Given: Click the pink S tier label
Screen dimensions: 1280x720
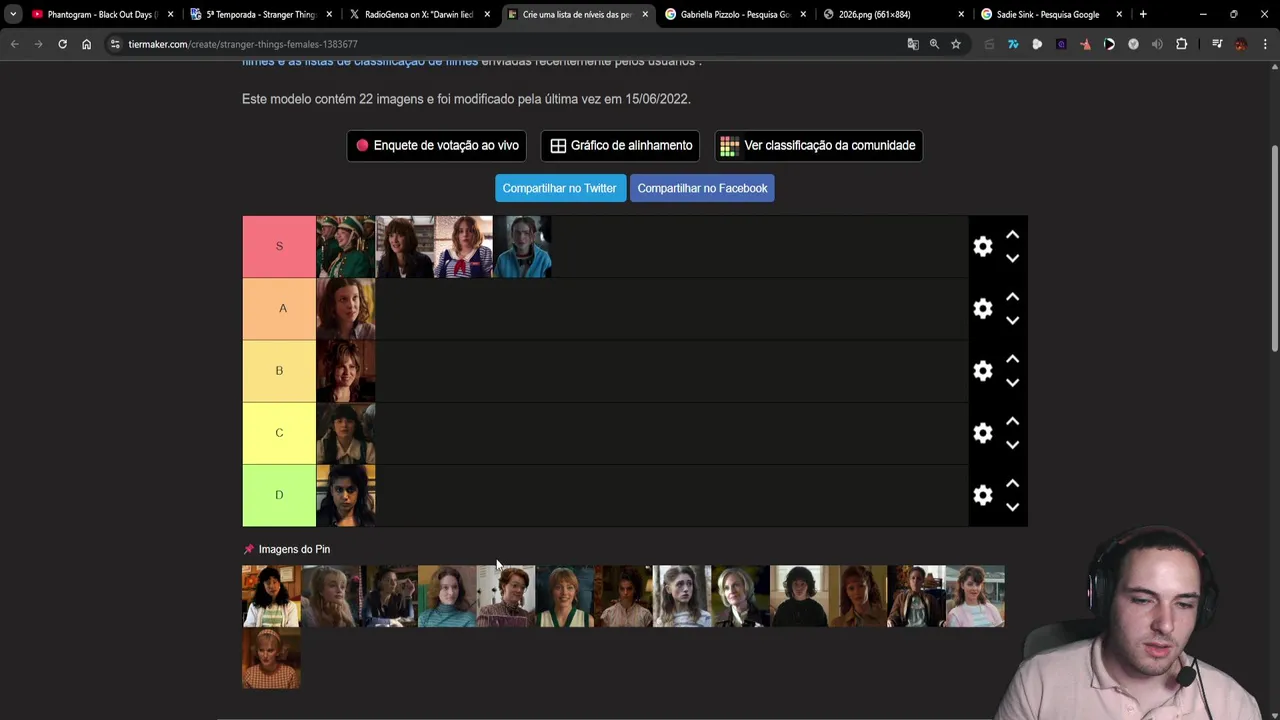Looking at the screenshot, I should click(x=279, y=246).
